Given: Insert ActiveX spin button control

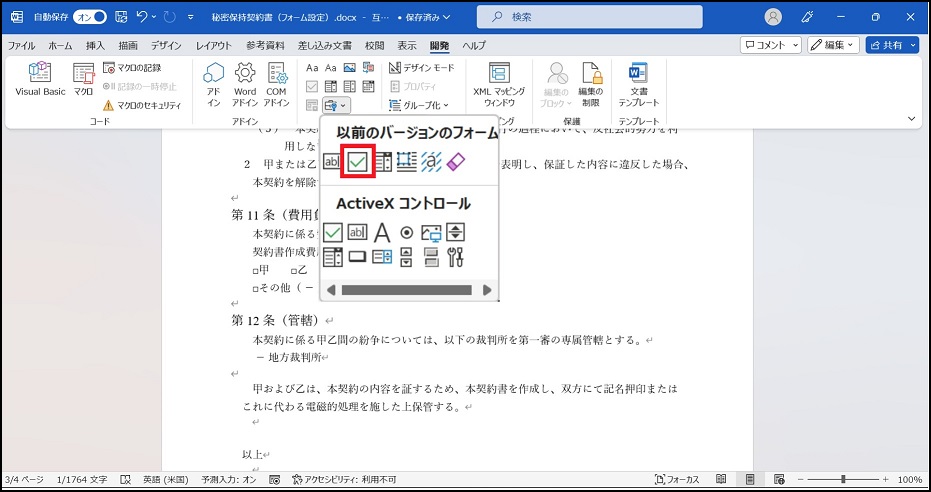Looking at the screenshot, I should (x=455, y=233).
